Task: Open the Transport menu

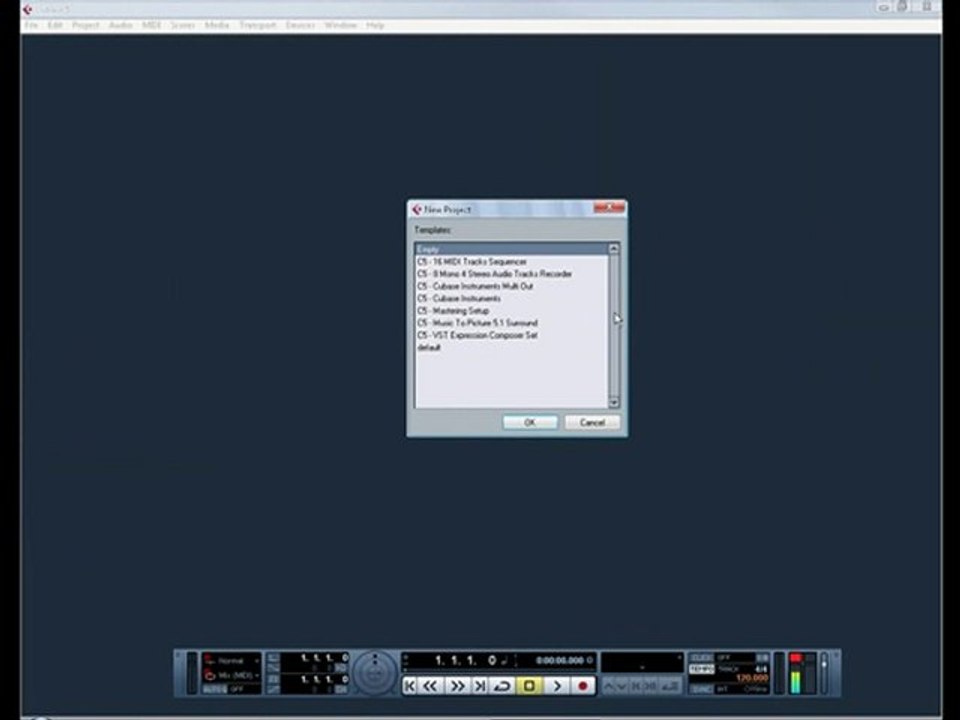Action: click(258, 25)
